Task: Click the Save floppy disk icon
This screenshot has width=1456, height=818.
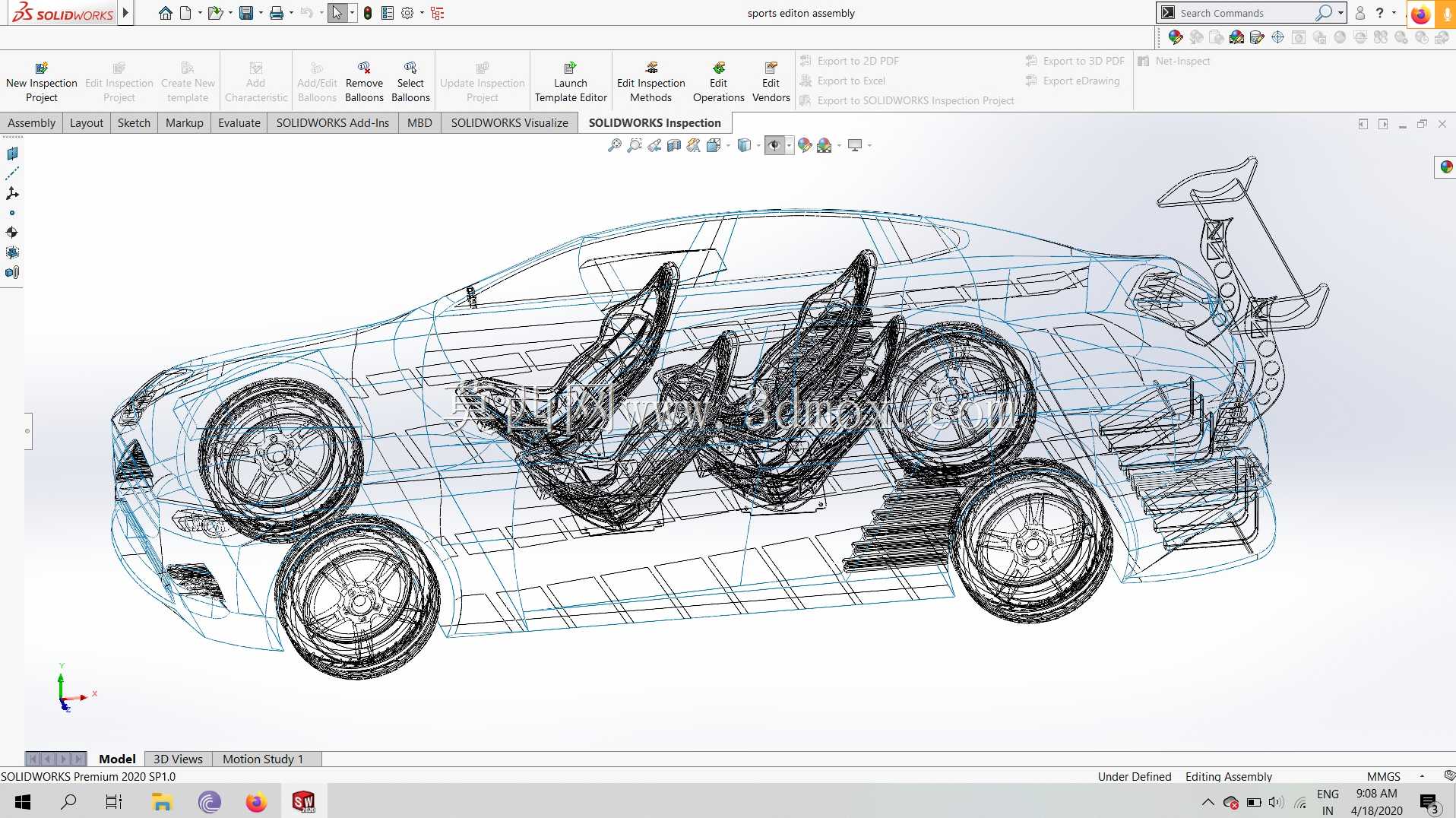Action: point(246,13)
